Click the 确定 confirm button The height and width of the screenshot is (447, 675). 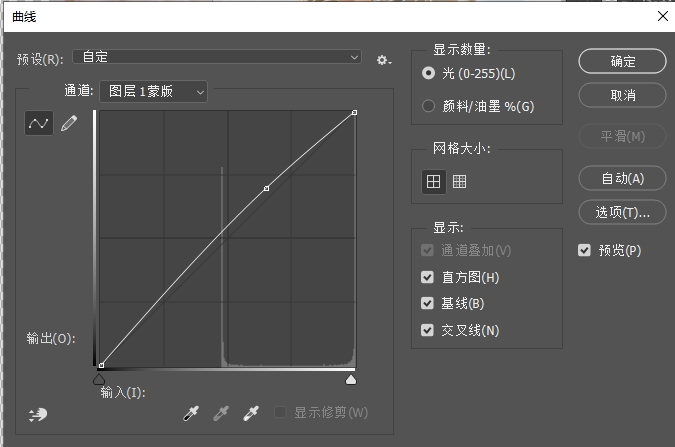[623, 61]
